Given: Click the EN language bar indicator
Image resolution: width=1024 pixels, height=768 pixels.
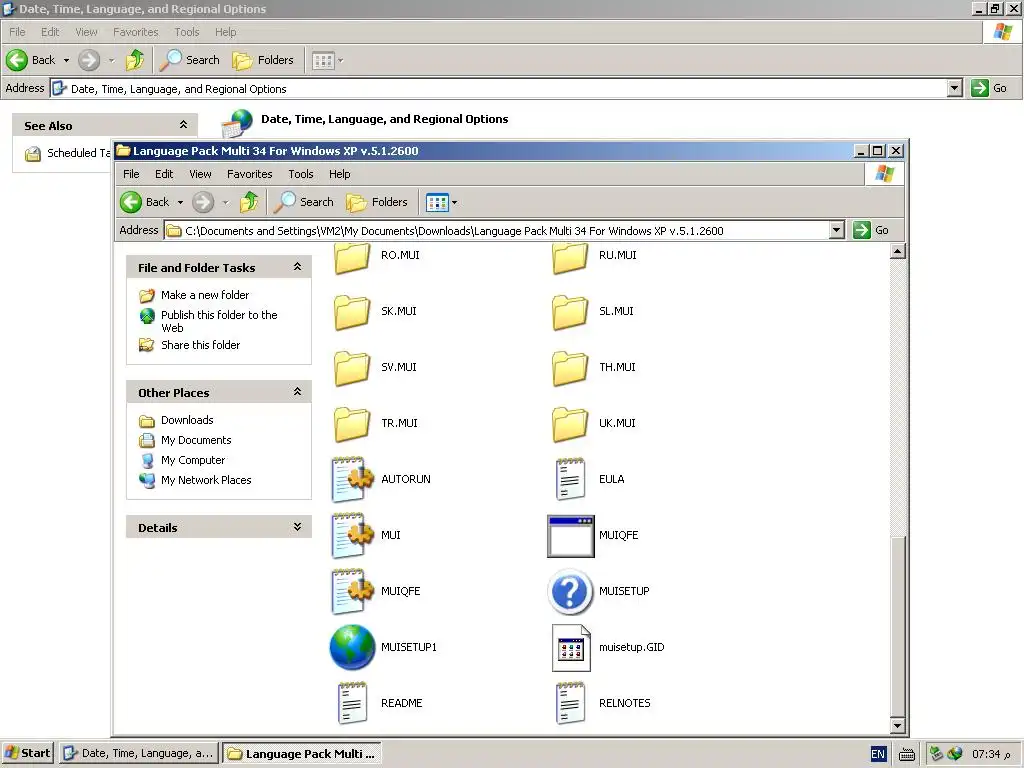Looking at the screenshot, I should [x=878, y=754].
